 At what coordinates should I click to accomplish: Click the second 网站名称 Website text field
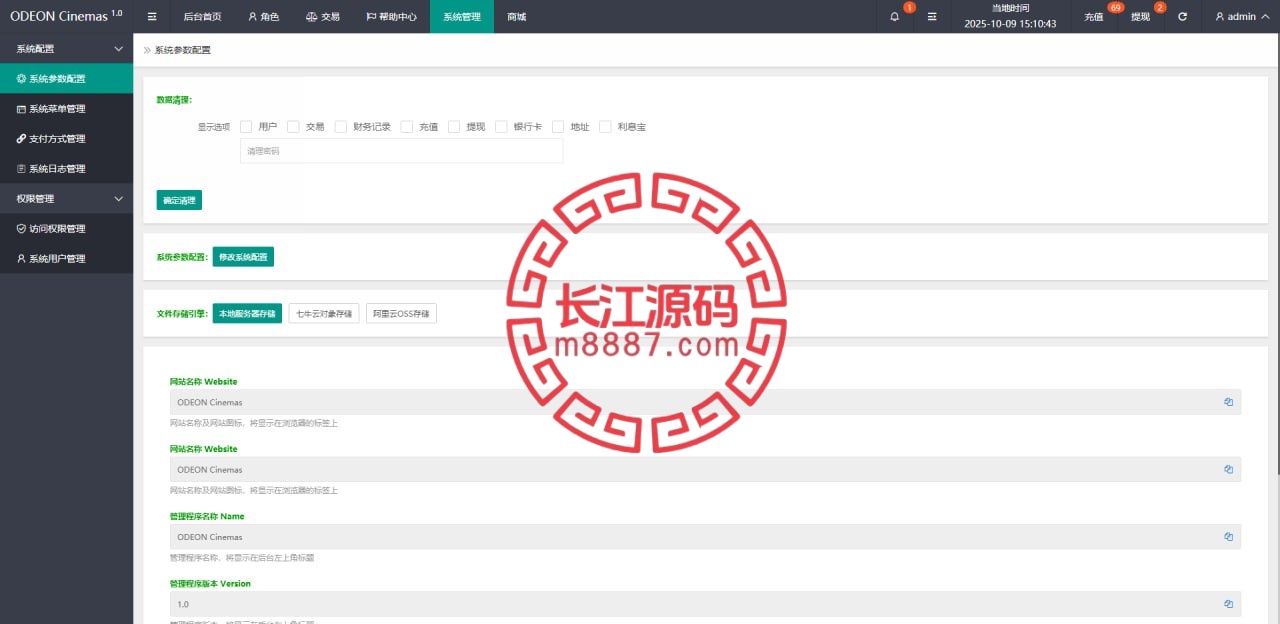(705, 469)
